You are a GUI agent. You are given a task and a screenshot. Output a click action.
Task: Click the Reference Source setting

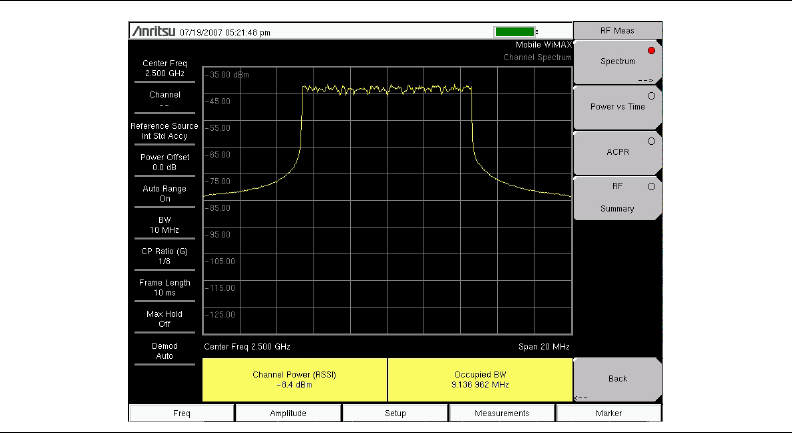pos(164,130)
